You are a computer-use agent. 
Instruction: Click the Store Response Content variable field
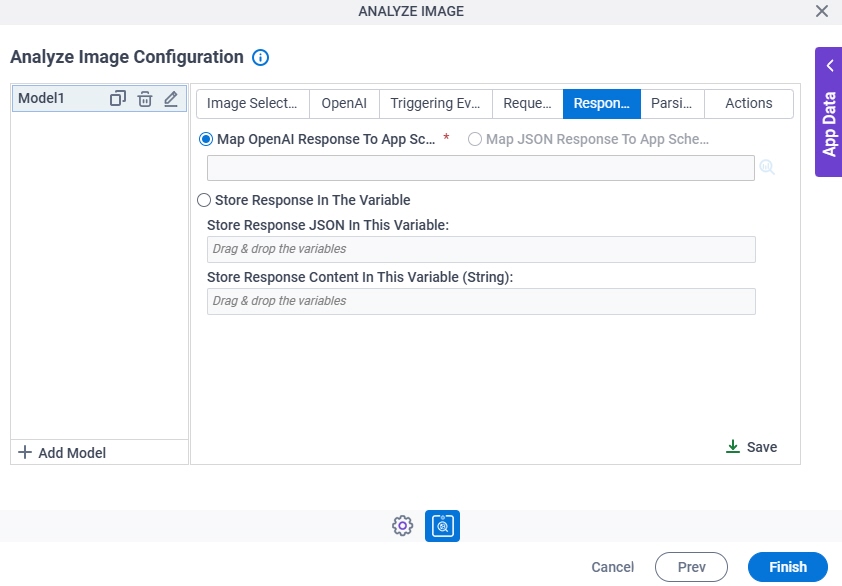[481, 301]
